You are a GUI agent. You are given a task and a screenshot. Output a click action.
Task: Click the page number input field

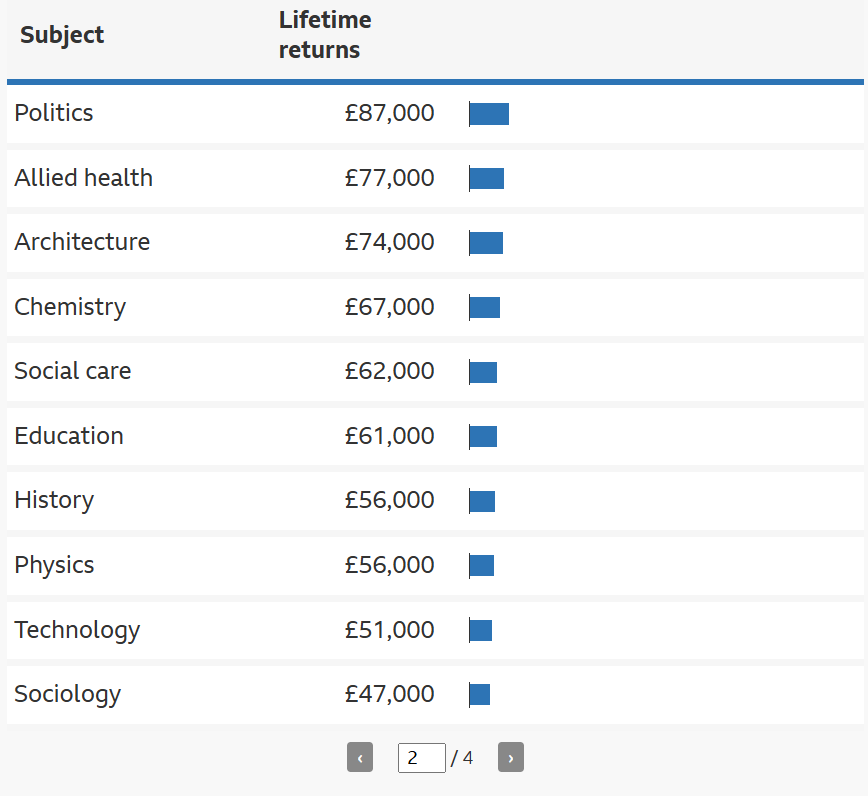click(x=421, y=757)
